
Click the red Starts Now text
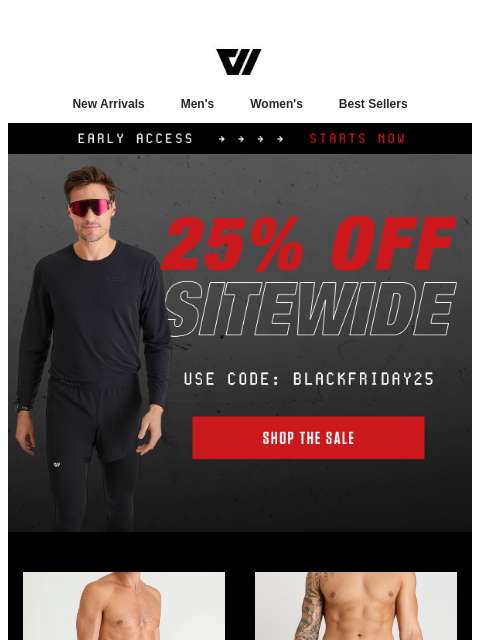[x=357, y=139]
